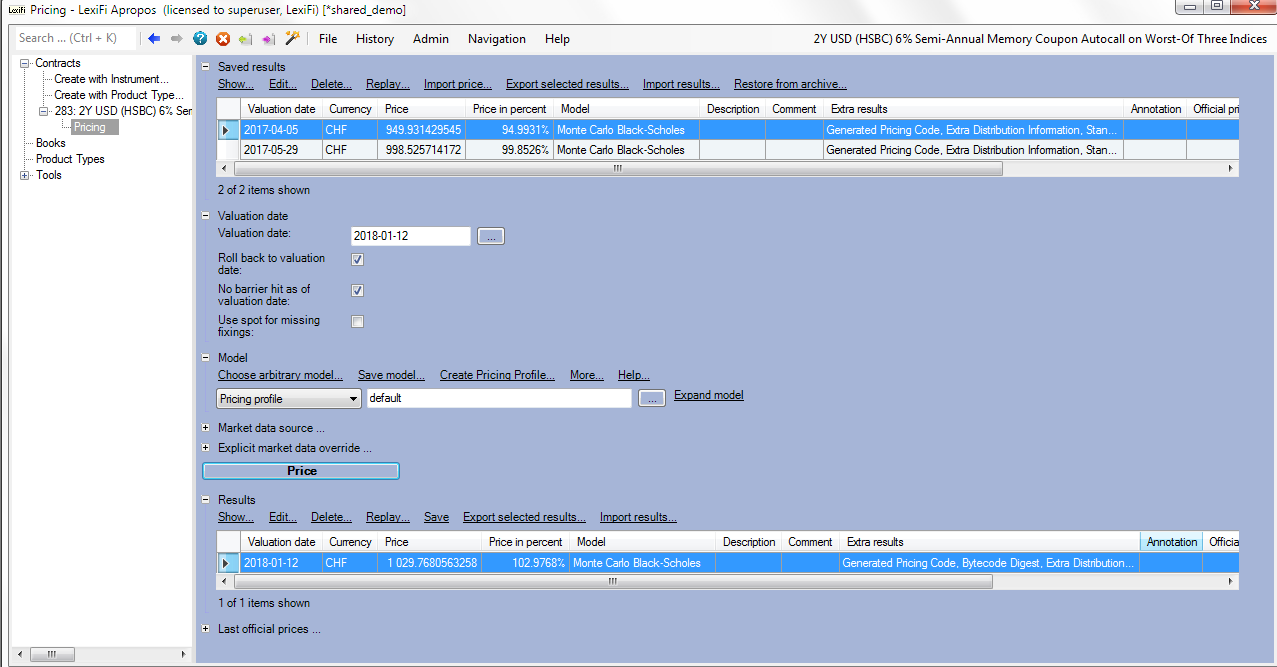
Task: Click Save model link
Action: pos(391,375)
